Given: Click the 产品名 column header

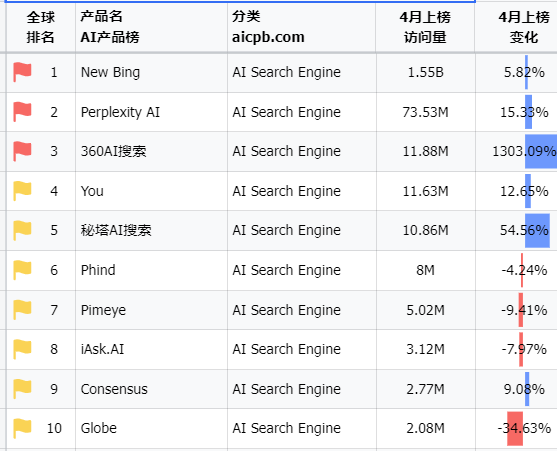Looking at the screenshot, I should tap(151, 27).
